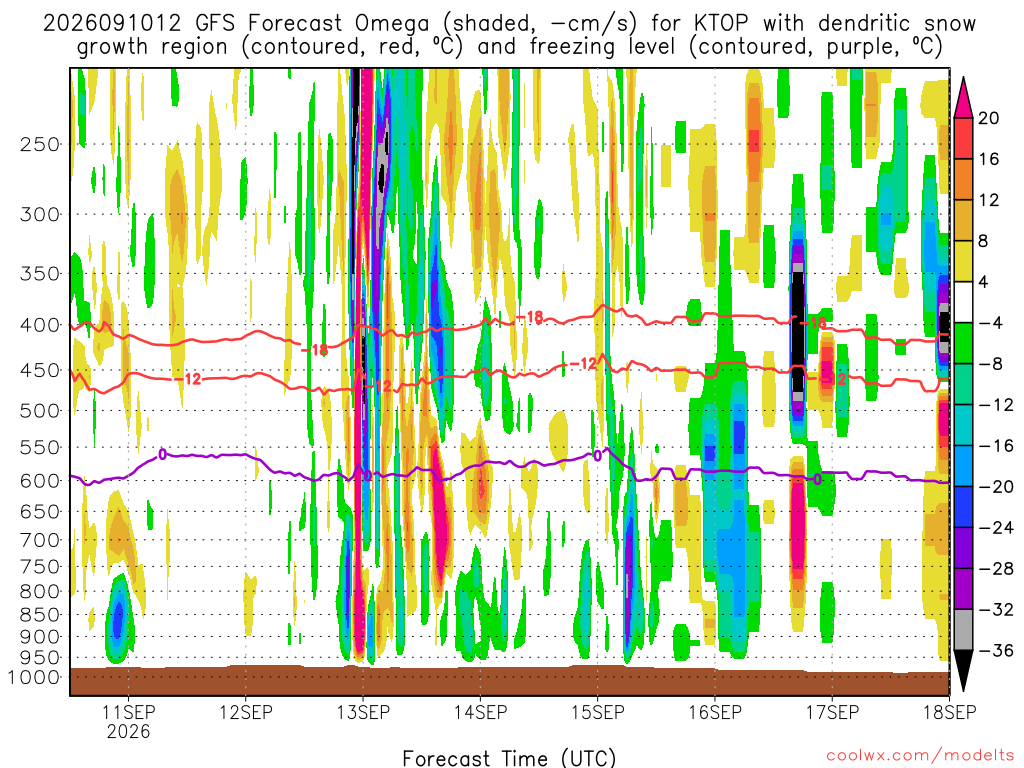Viewport: 1024px width, 768px height.
Task: Click the white swatch between 4 and -4
Action: (x=963, y=302)
